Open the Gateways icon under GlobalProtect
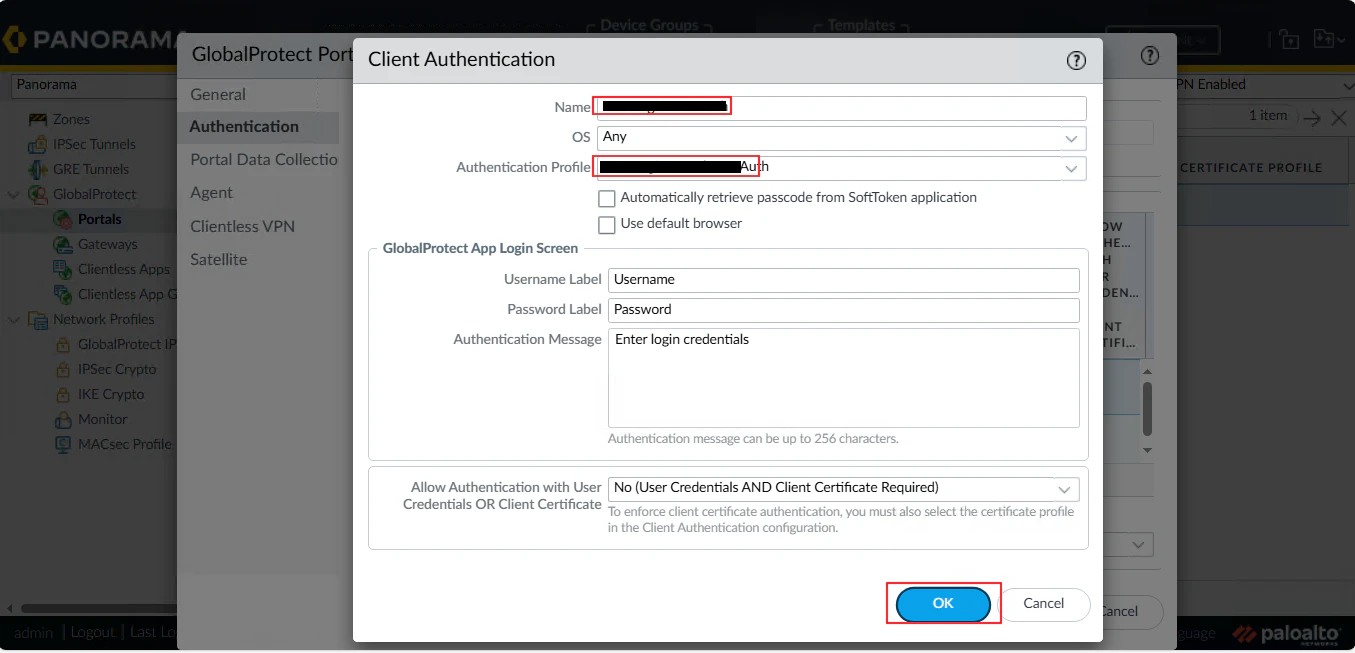1355x653 pixels. coord(62,244)
